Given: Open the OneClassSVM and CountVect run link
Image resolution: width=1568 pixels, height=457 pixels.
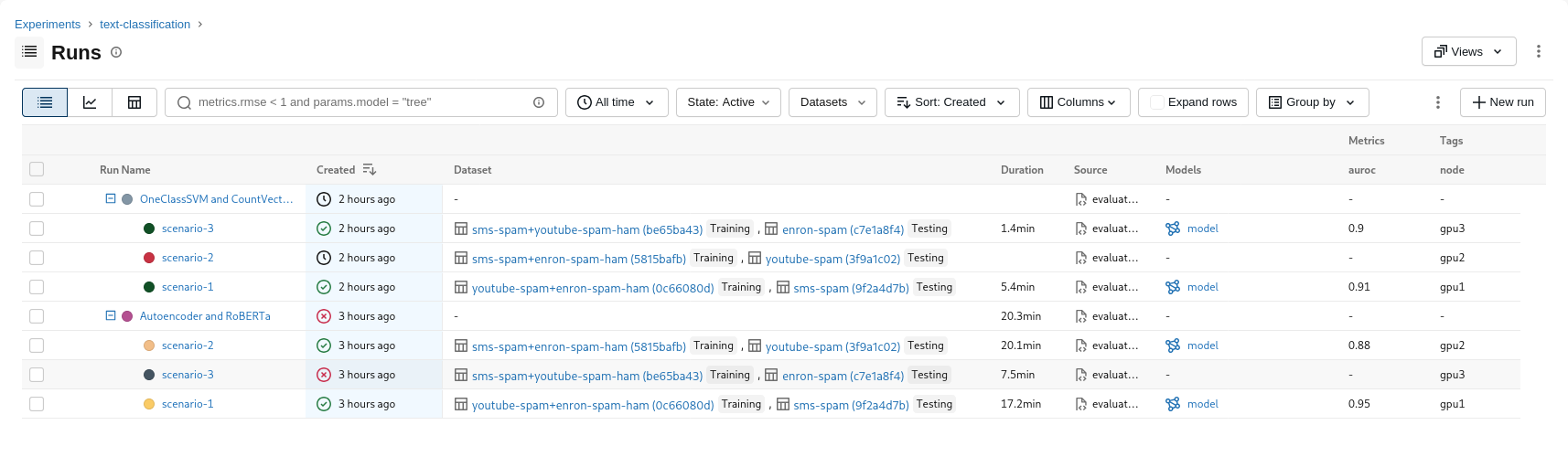Looking at the screenshot, I should [x=216, y=199].
